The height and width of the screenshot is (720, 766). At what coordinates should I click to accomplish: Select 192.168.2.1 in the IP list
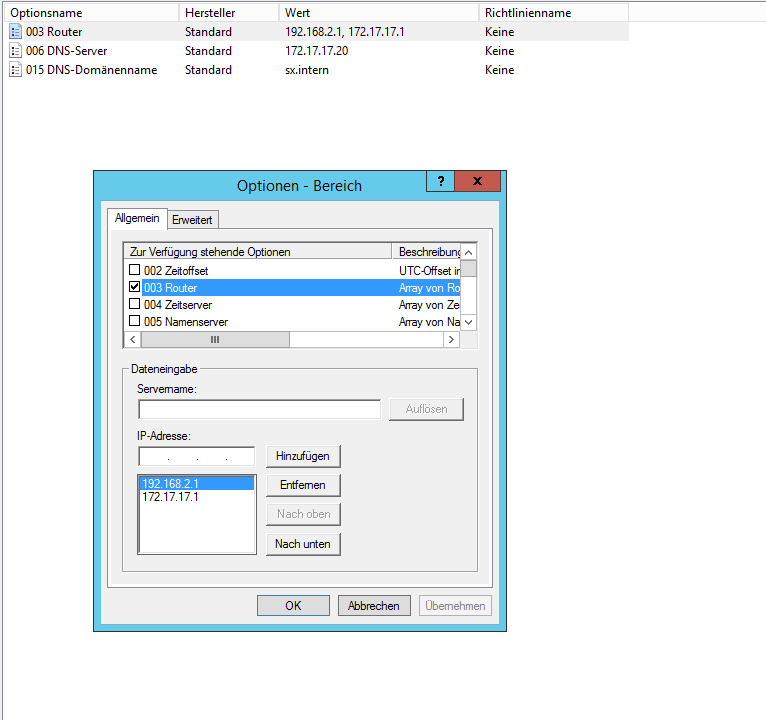coord(197,484)
